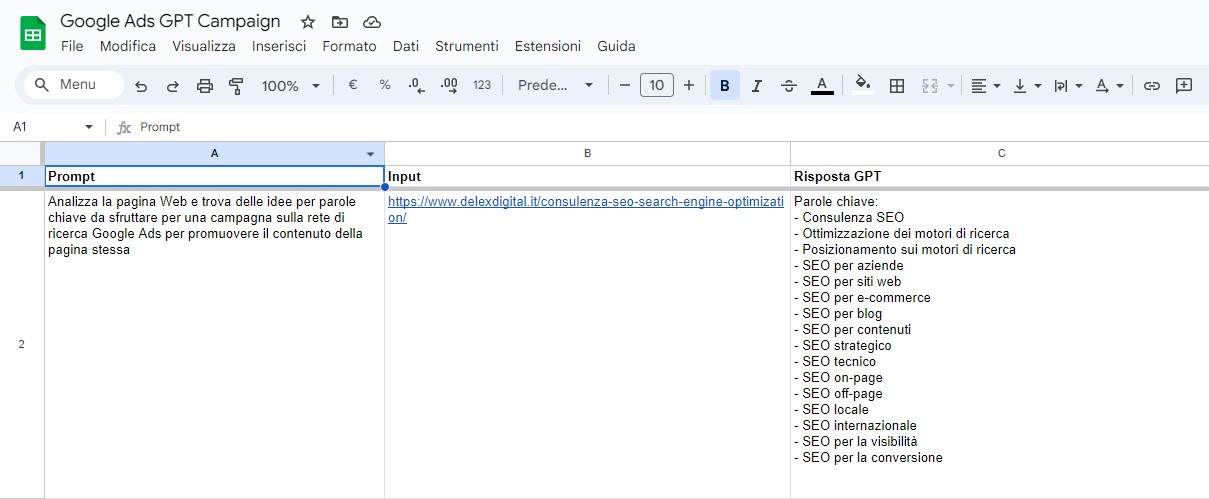This screenshot has height=499, width=1209.
Task: Select the Risposta GPT header cell
Action: [1000, 176]
